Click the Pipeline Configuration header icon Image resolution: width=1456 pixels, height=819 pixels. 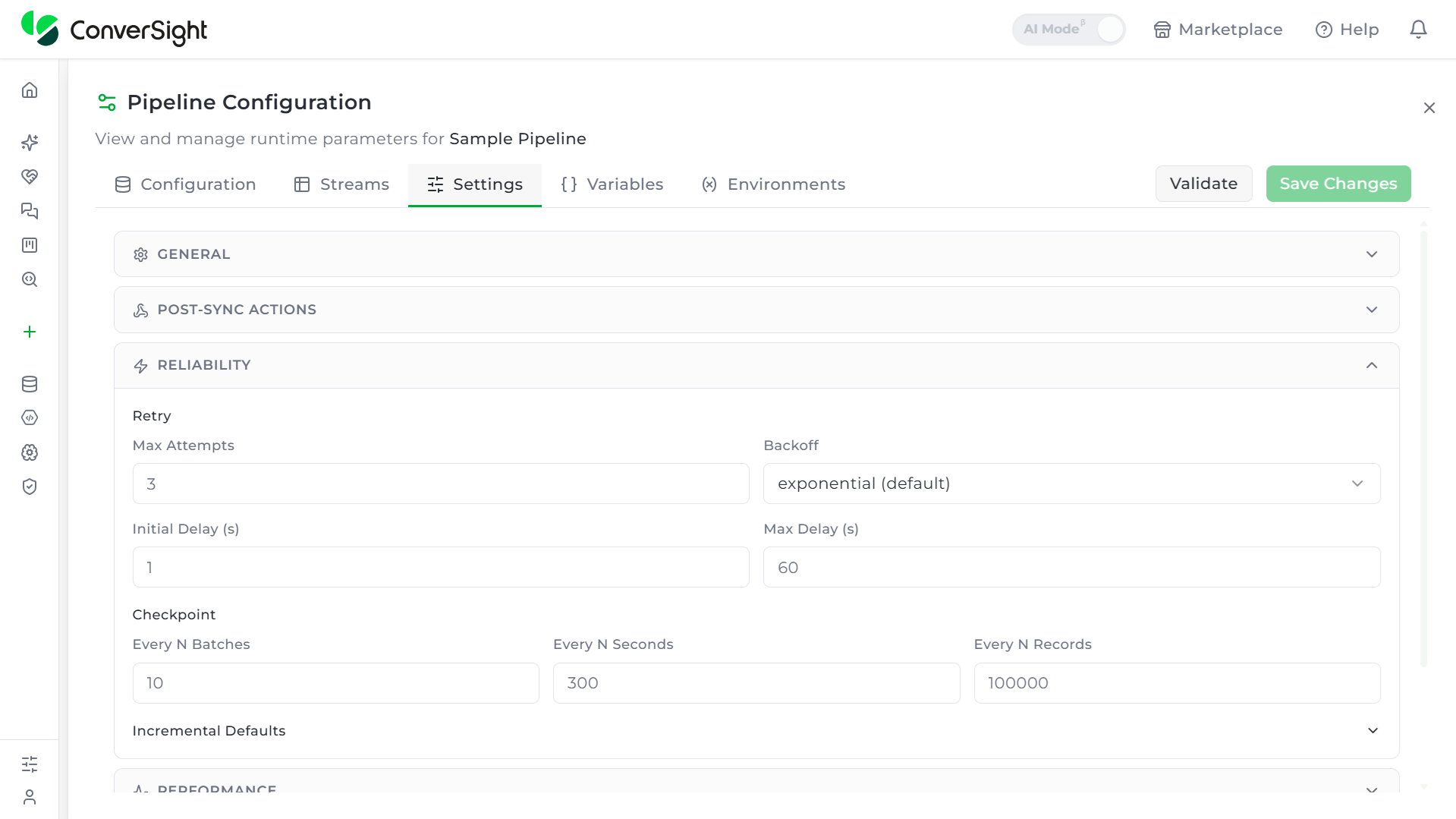click(107, 102)
